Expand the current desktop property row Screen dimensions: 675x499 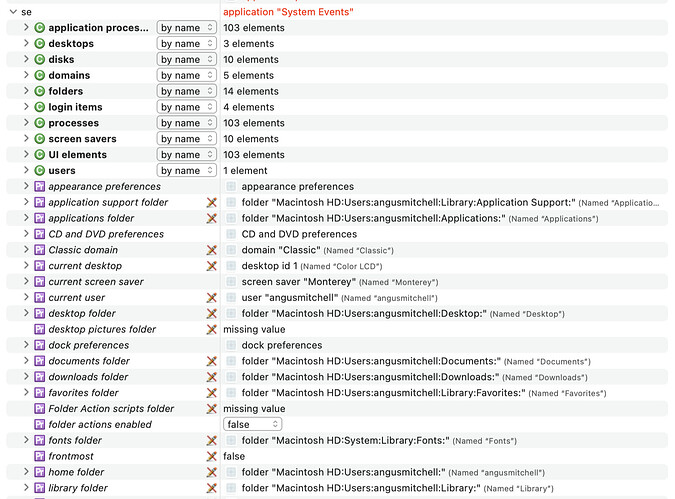(x=26, y=266)
